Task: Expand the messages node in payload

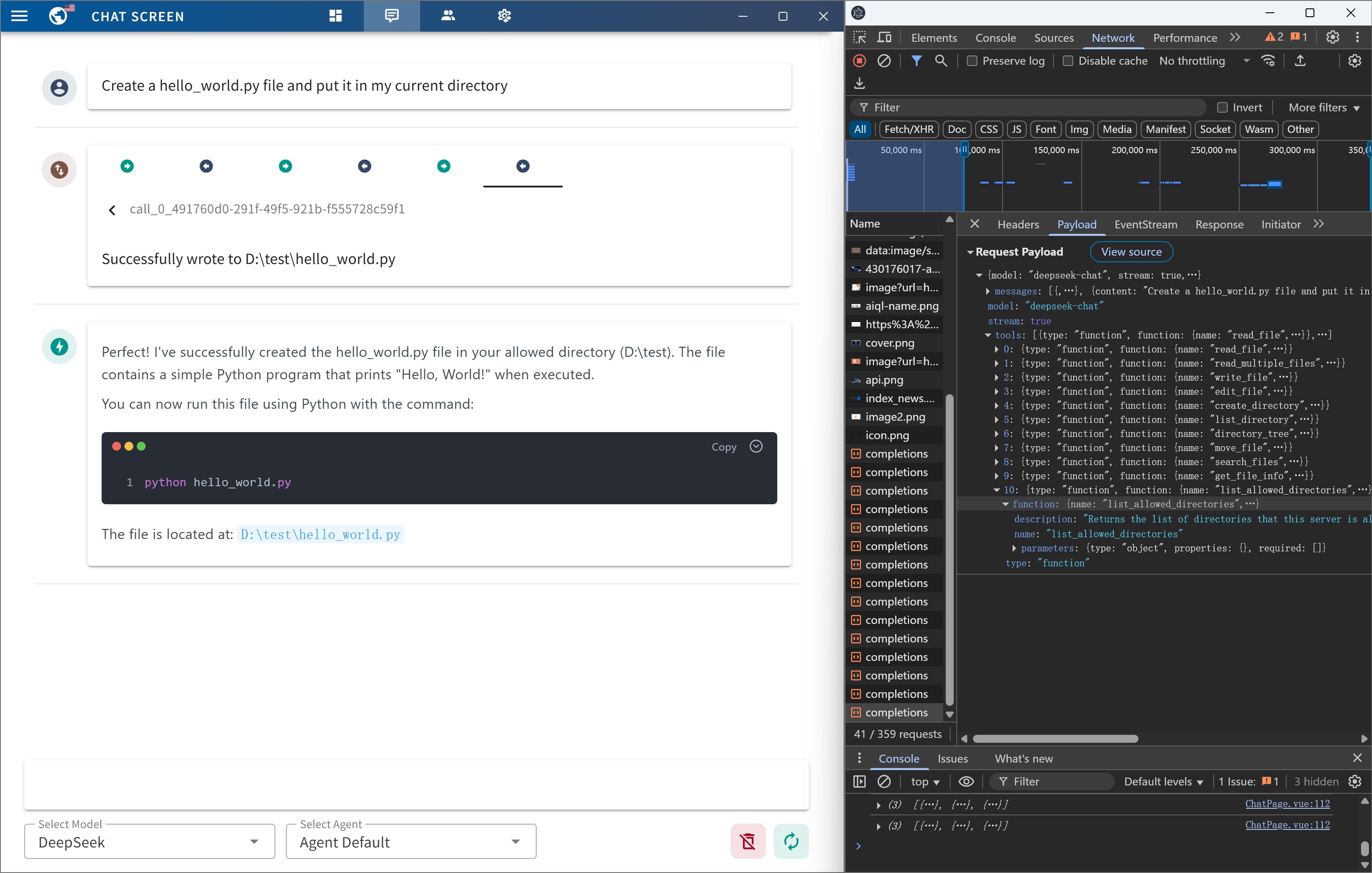Action: point(988,291)
